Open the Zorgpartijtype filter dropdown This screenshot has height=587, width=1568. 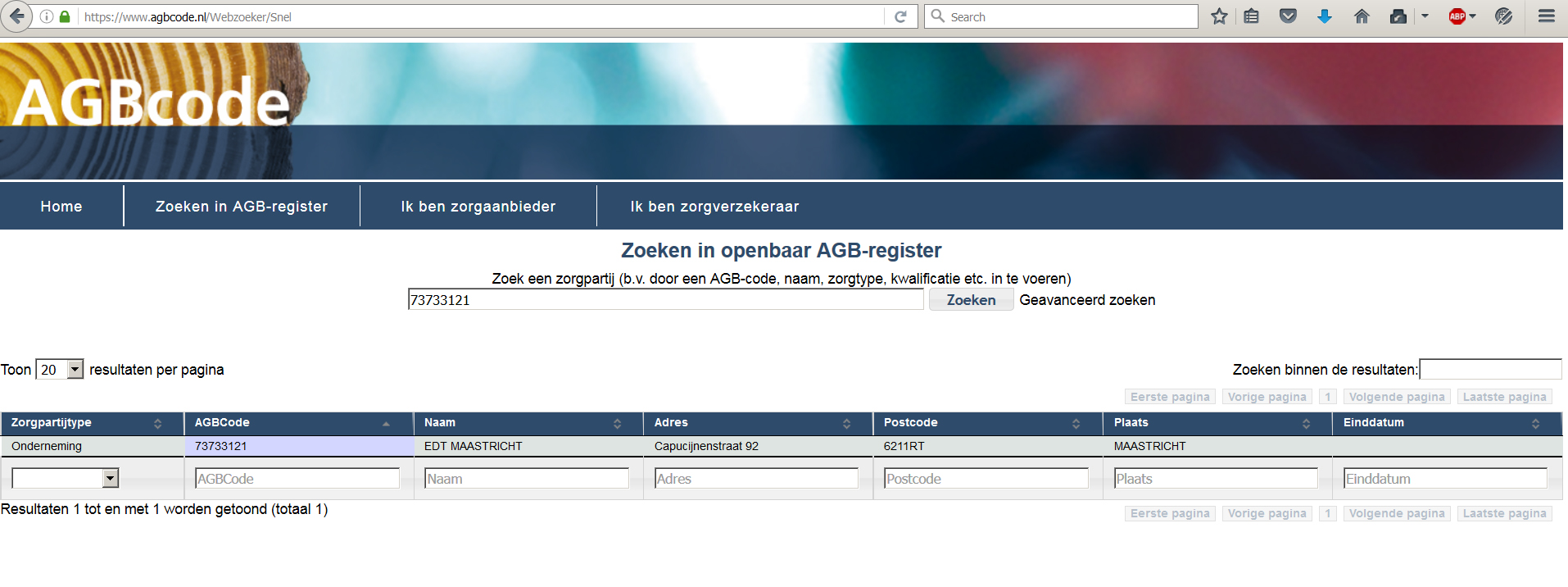click(66, 478)
